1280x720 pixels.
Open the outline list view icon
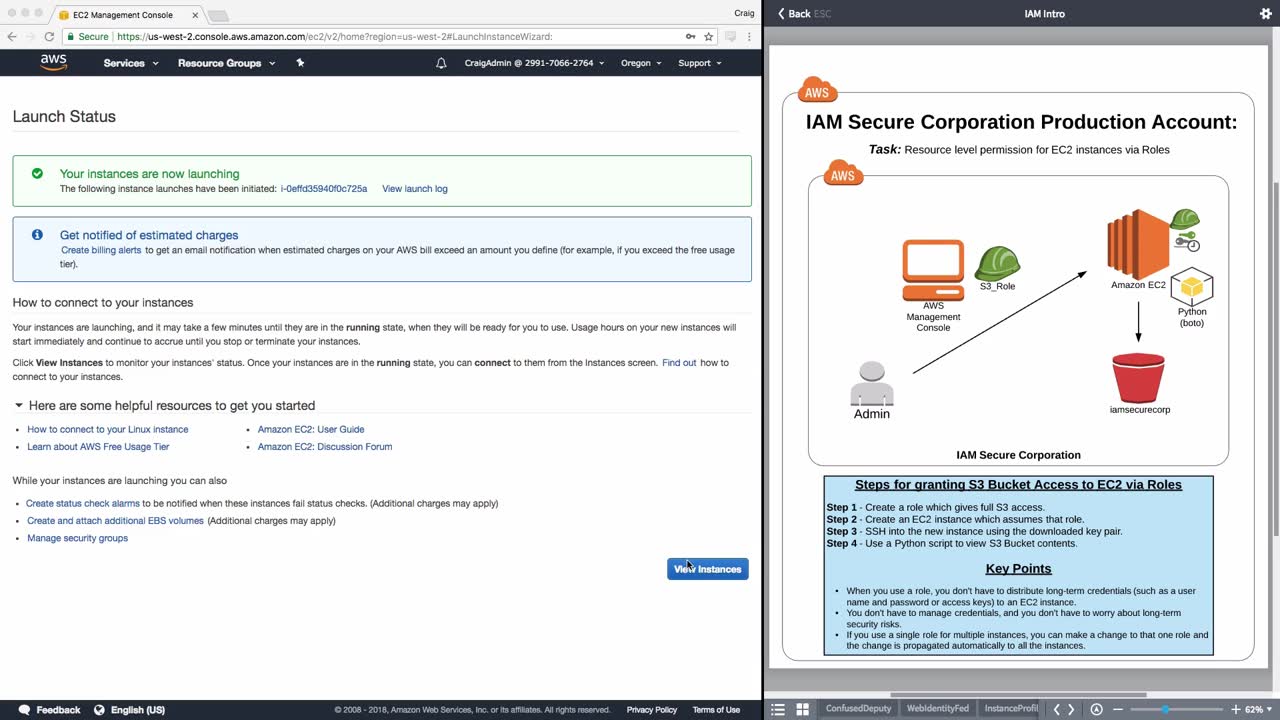(x=778, y=709)
